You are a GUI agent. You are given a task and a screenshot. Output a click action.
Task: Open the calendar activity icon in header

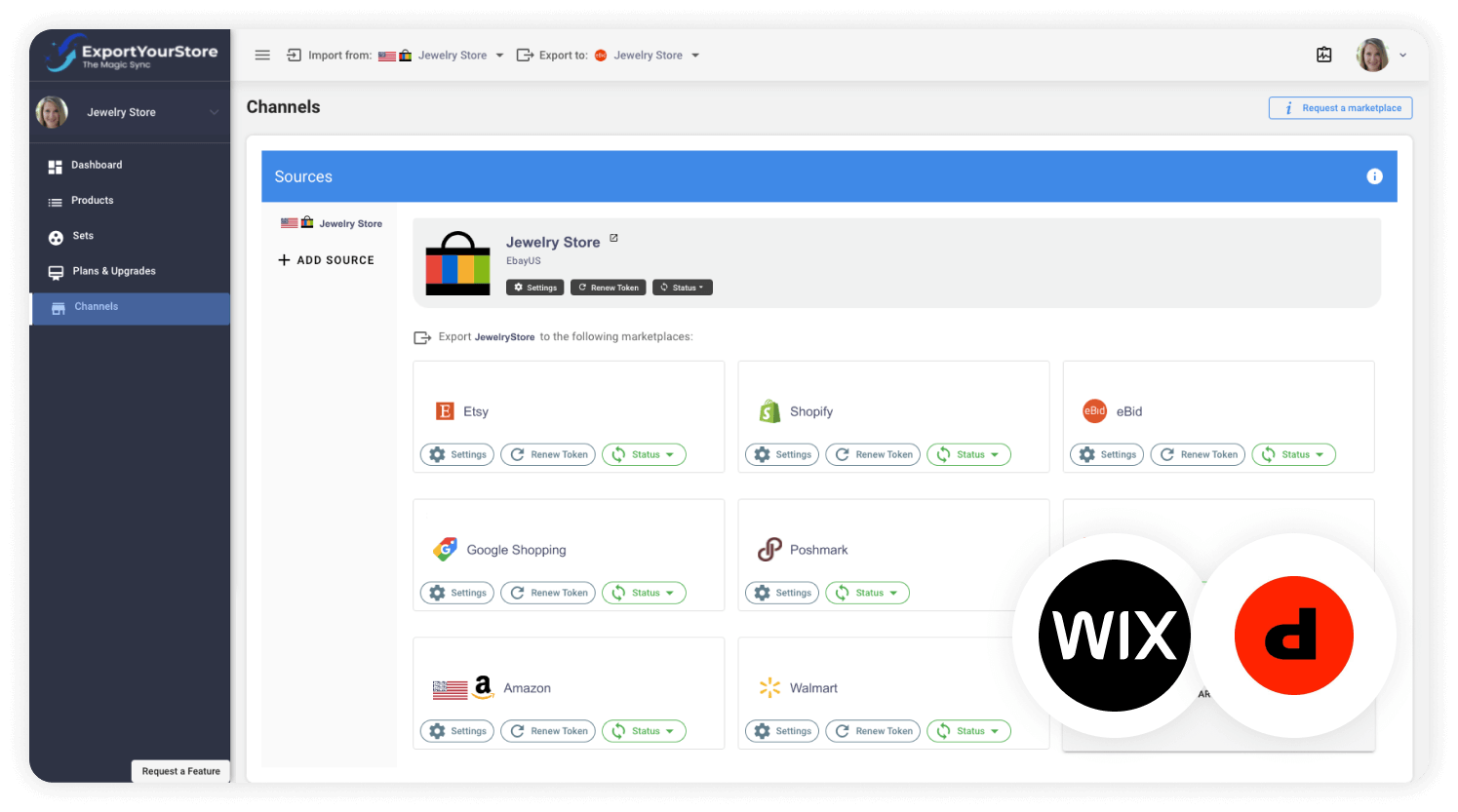pos(1324,55)
